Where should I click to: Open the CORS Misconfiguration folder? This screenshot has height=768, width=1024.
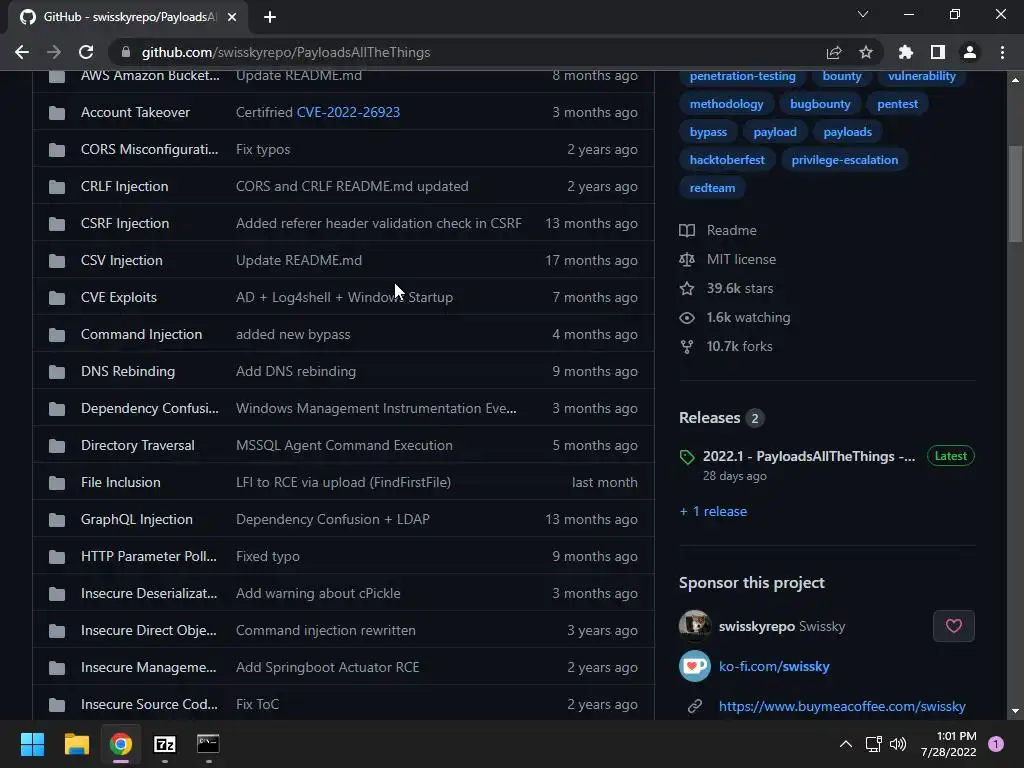click(150, 150)
